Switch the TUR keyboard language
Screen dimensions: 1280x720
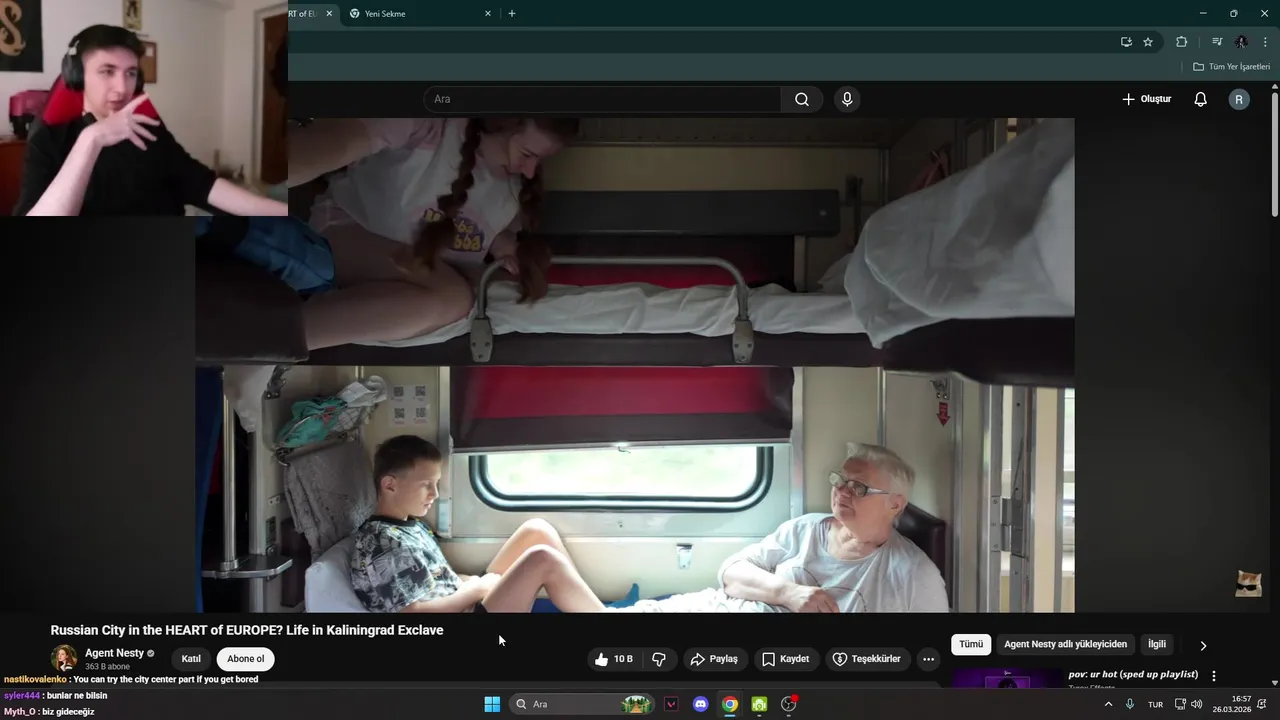point(1155,704)
